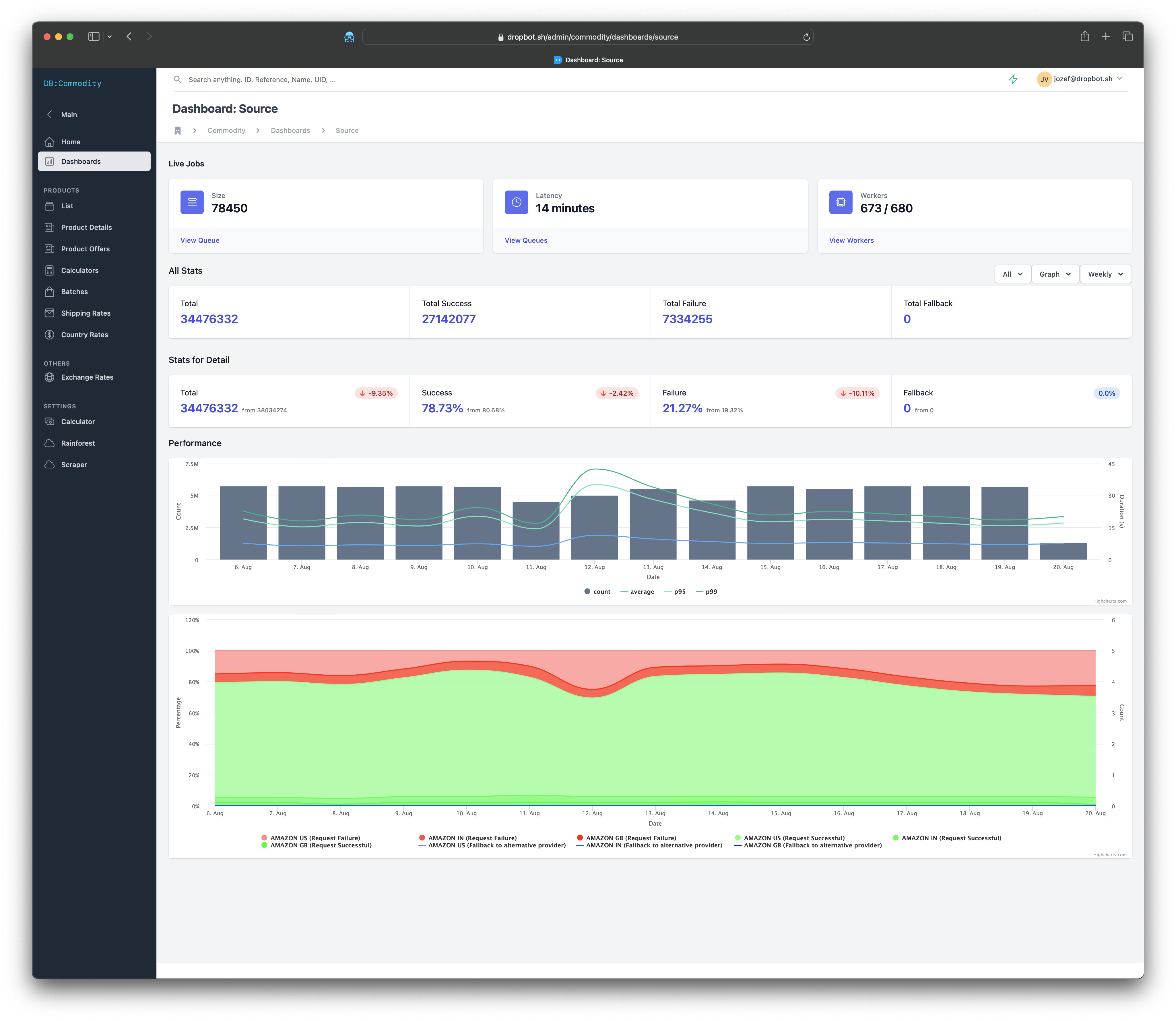Open the All filter dropdown
1176x1021 pixels.
coord(1012,274)
